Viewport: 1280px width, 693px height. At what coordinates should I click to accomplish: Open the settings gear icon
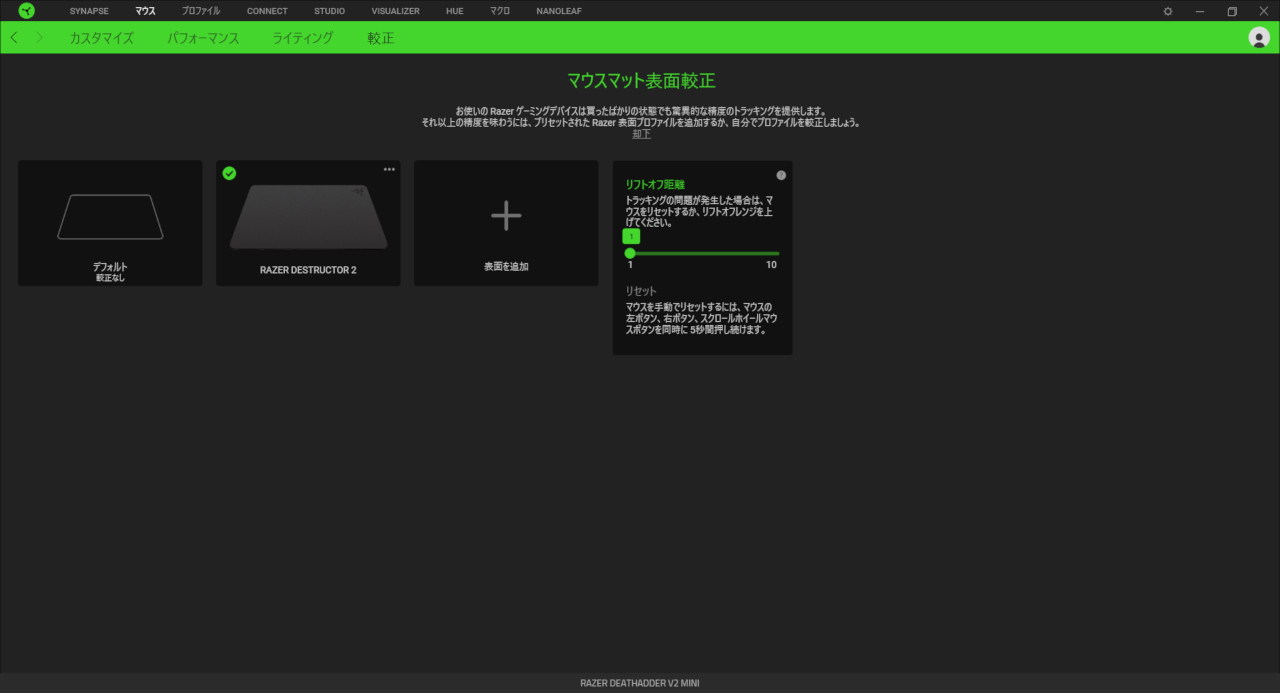pyautogui.click(x=1168, y=11)
